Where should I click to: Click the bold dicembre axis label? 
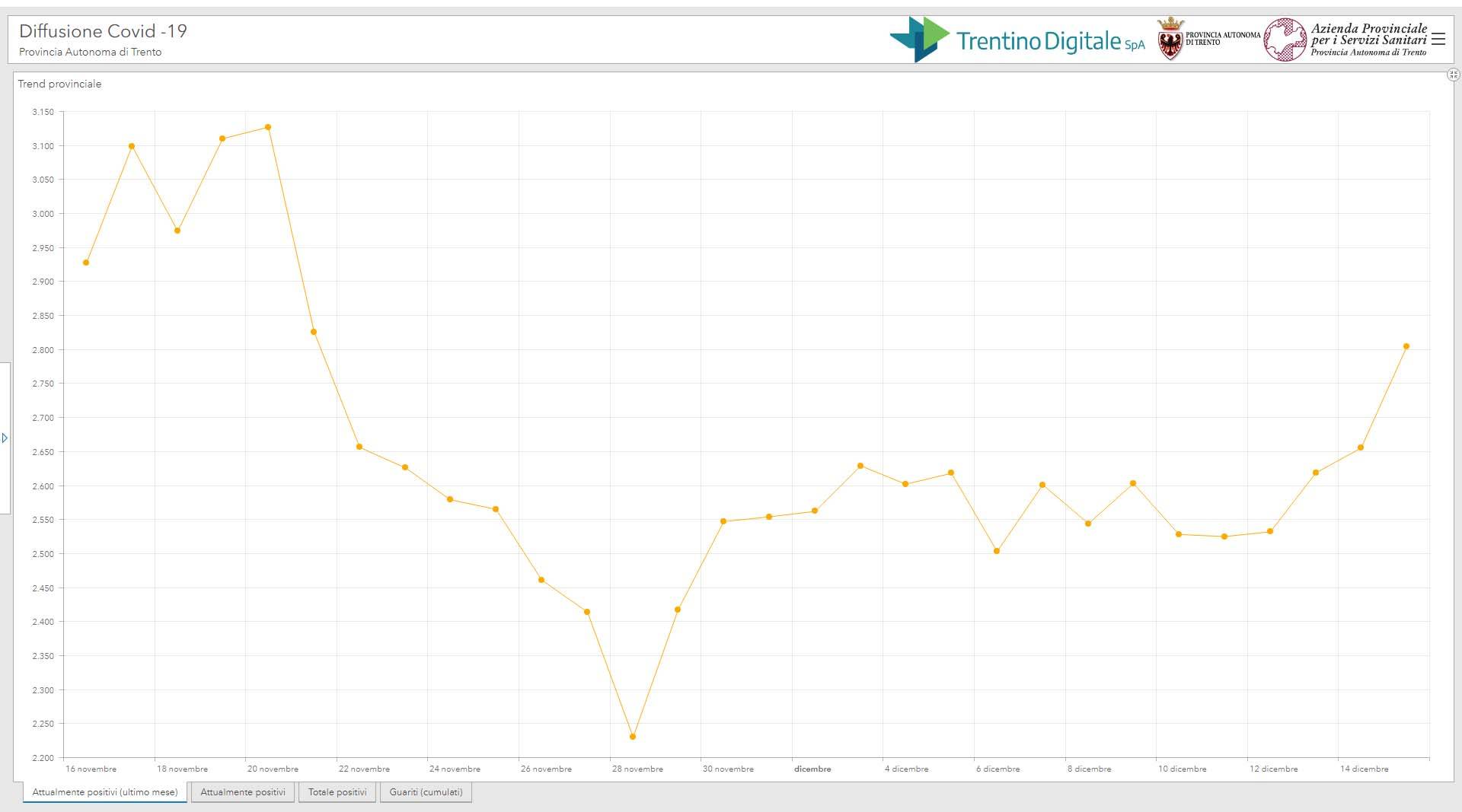click(812, 769)
